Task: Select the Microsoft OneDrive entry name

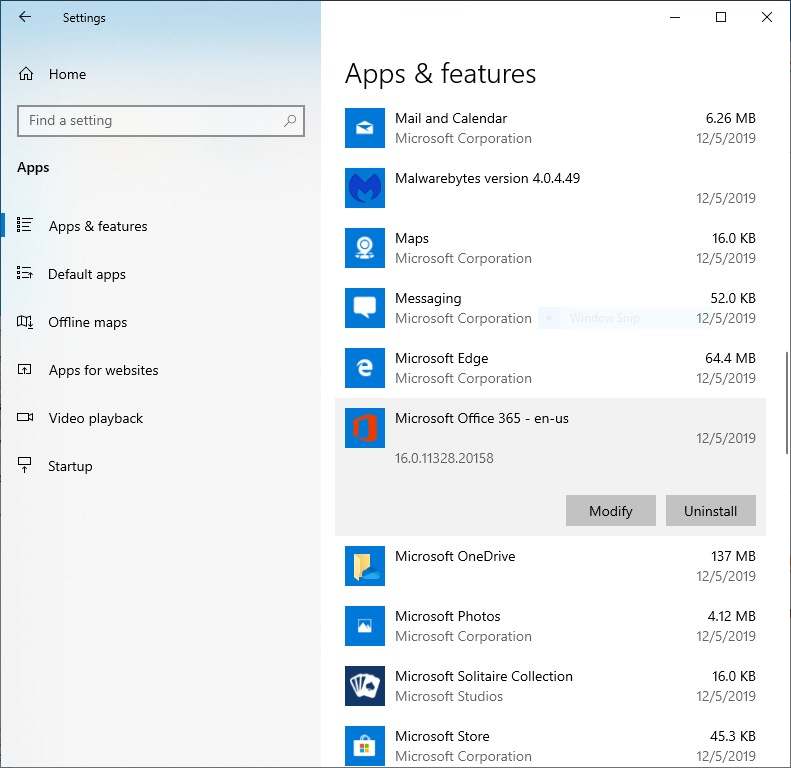Action: (x=455, y=556)
